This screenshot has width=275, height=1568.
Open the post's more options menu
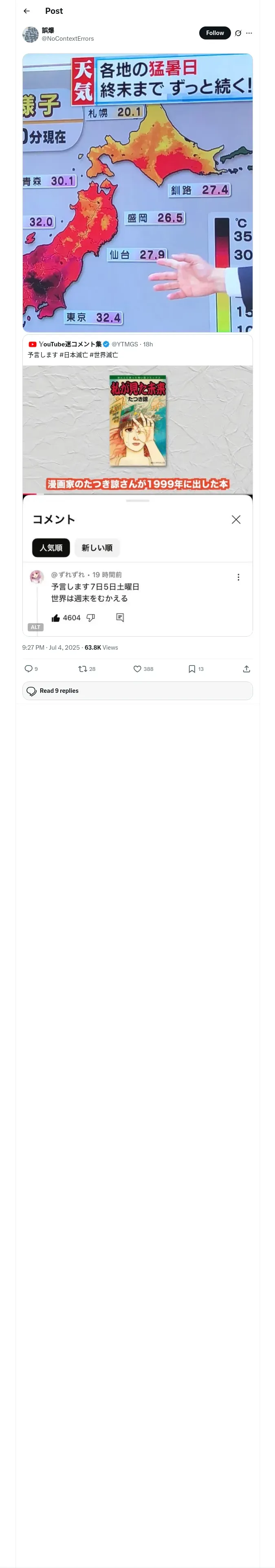click(249, 33)
